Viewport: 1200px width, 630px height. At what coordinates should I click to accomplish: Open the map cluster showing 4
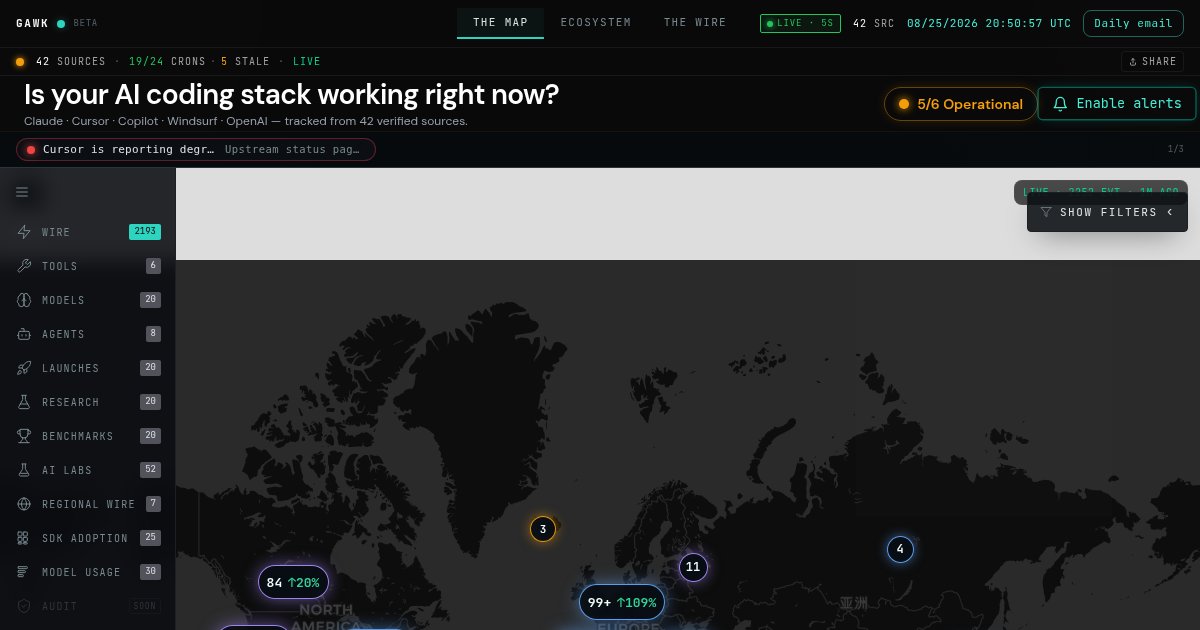click(x=900, y=549)
